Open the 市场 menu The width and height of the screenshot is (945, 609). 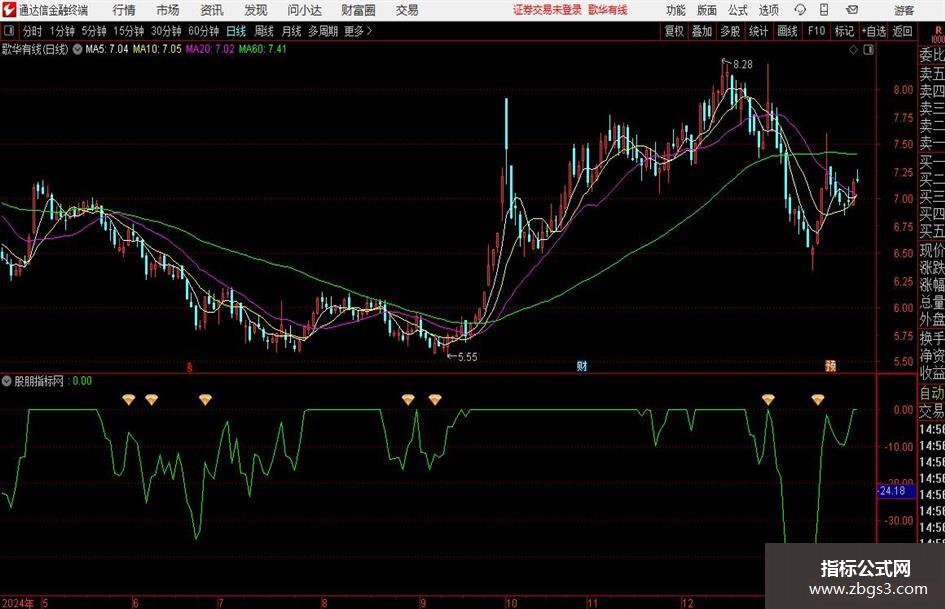click(x=168, y=10)
